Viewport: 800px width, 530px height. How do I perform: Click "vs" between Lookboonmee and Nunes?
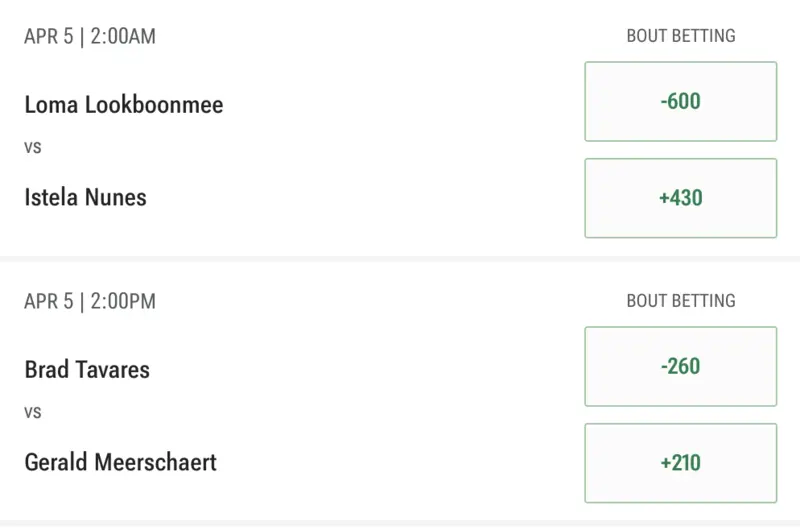click(32, 148)
